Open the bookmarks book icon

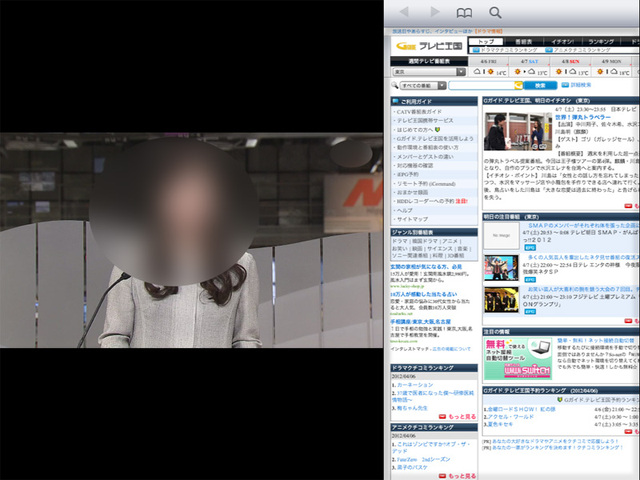pos(464,13)
